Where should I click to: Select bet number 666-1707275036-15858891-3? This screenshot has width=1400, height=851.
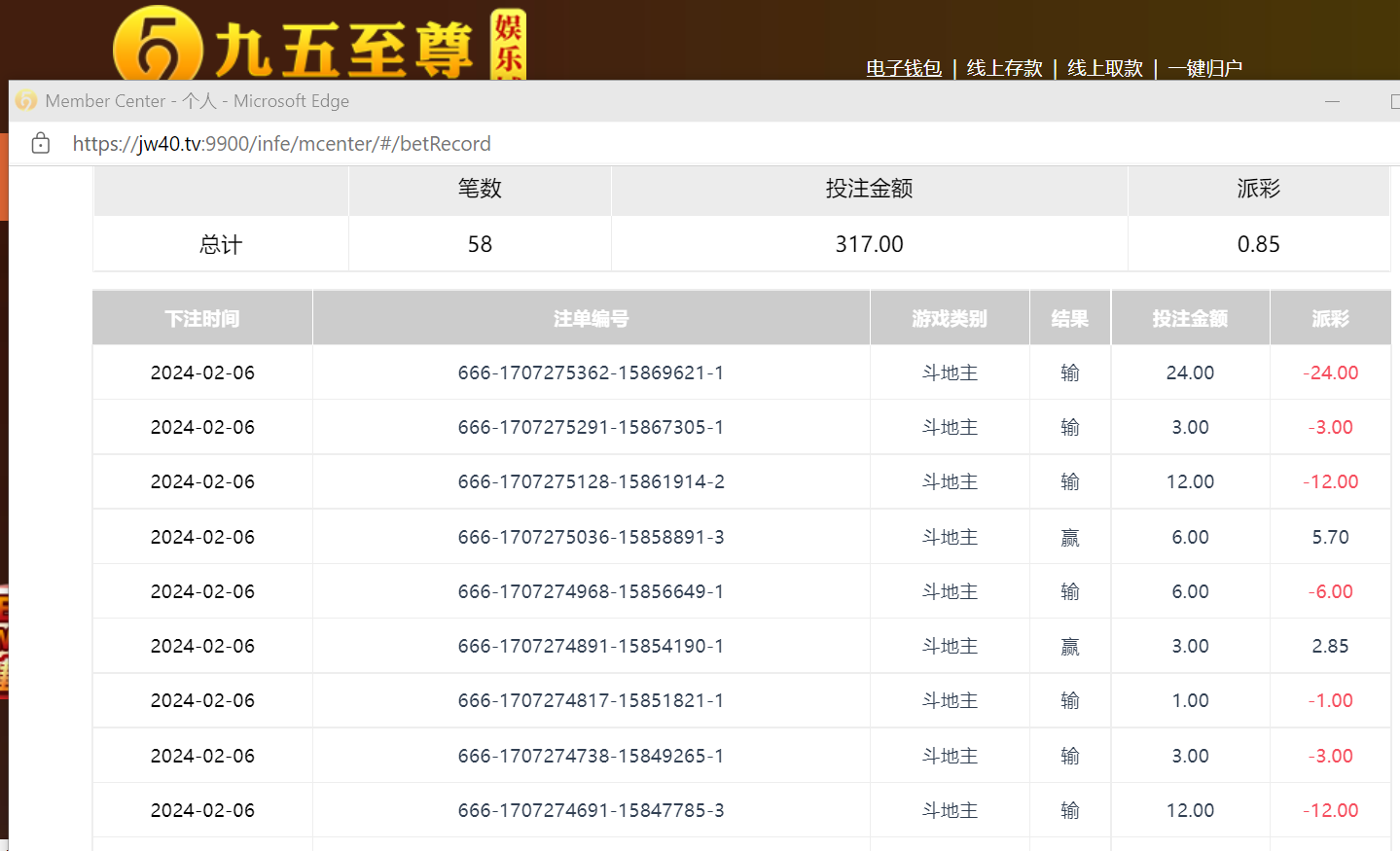point(591,537)
